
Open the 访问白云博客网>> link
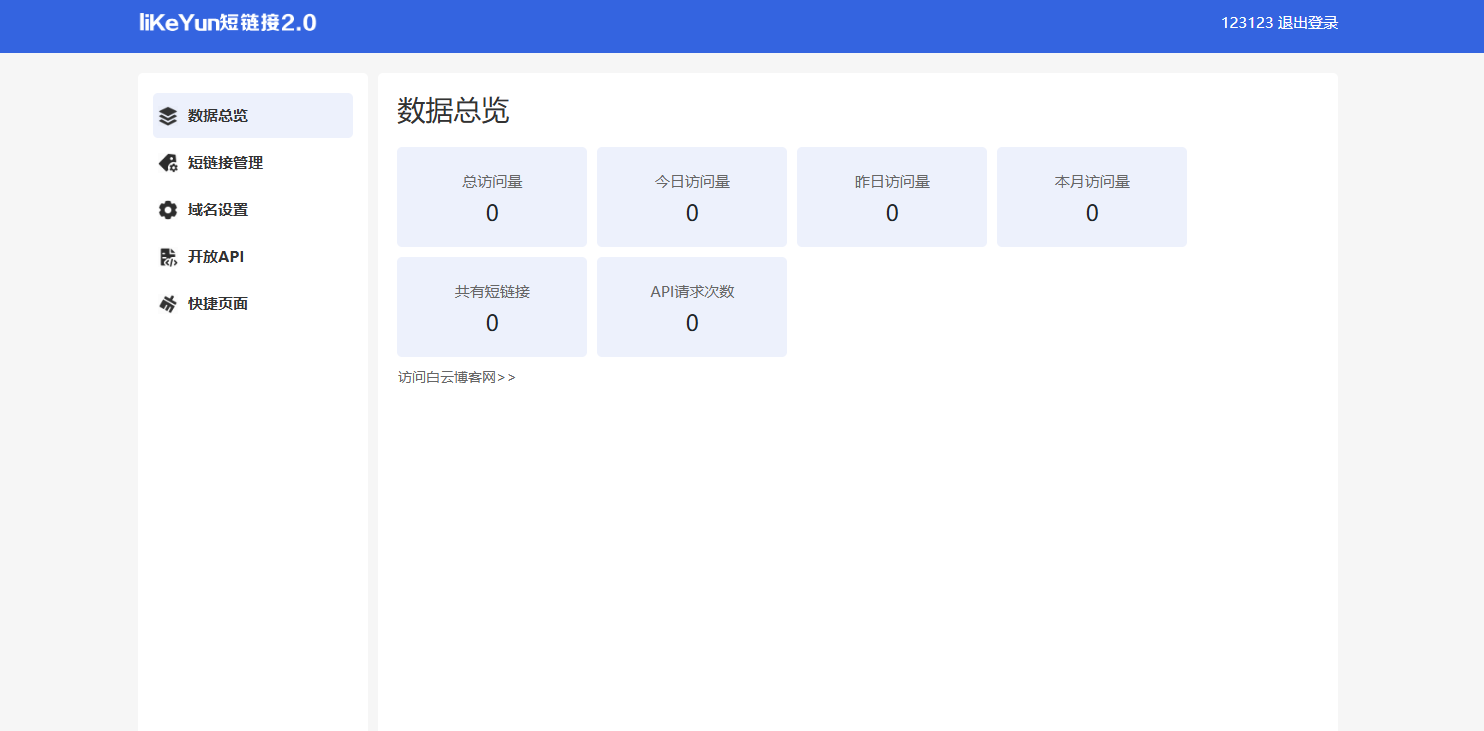456,377
